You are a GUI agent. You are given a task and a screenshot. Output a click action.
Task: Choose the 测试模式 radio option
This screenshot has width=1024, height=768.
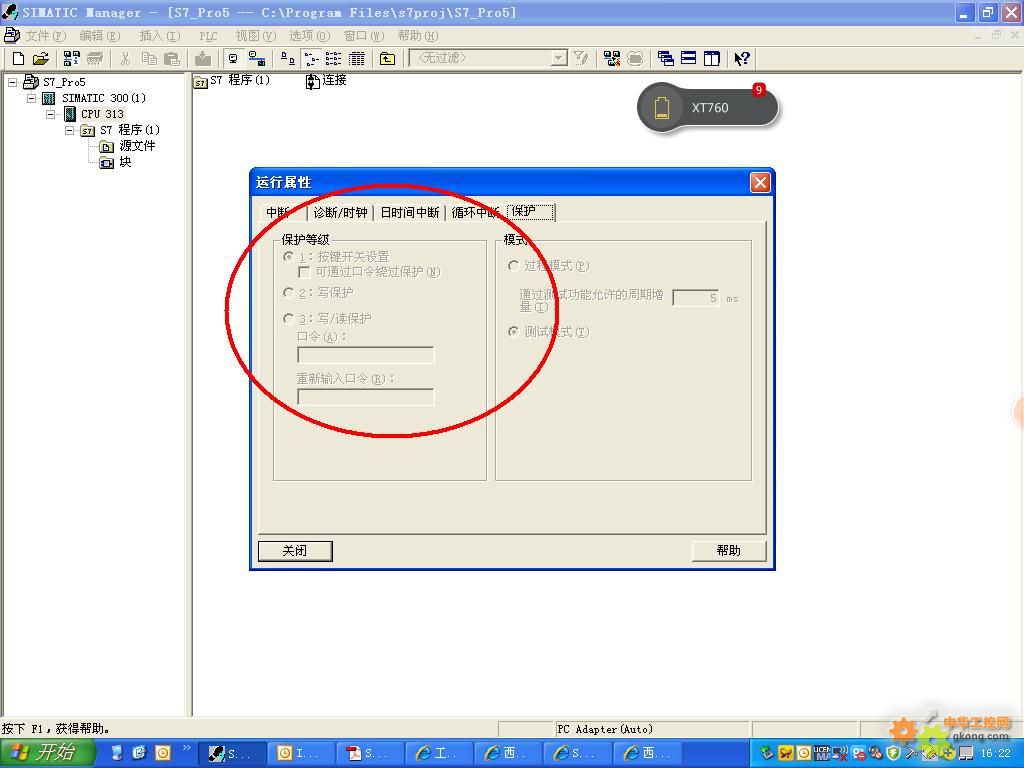(513, 332)
